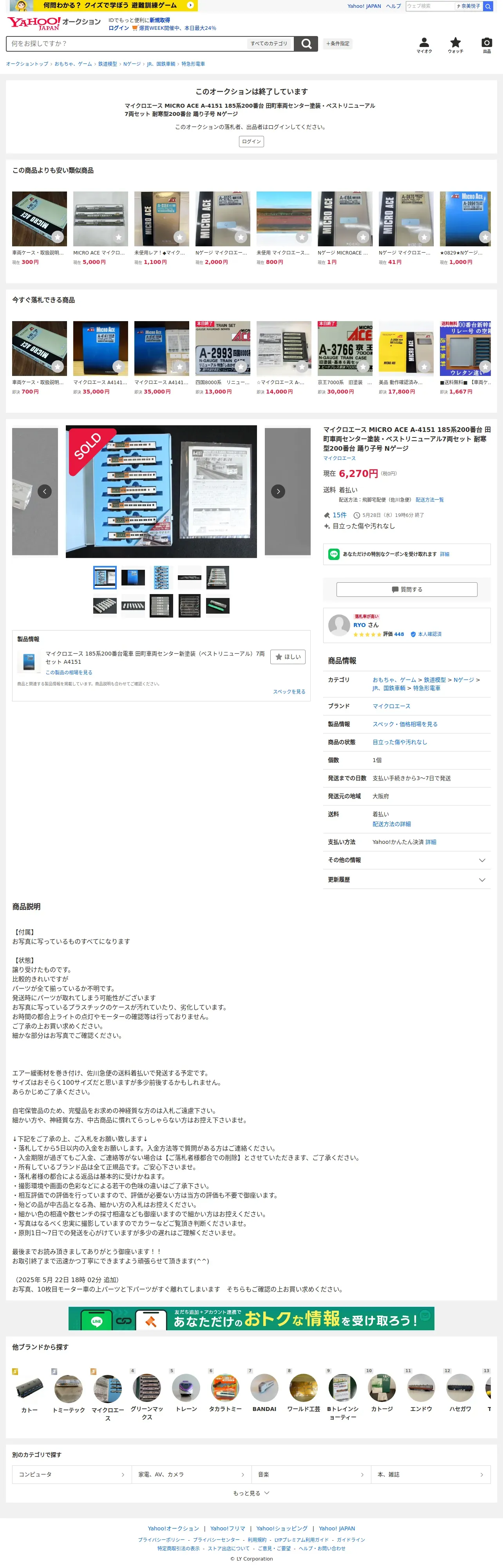
Task: Click the 15件 bid count link
Action: tap(339, 515)
